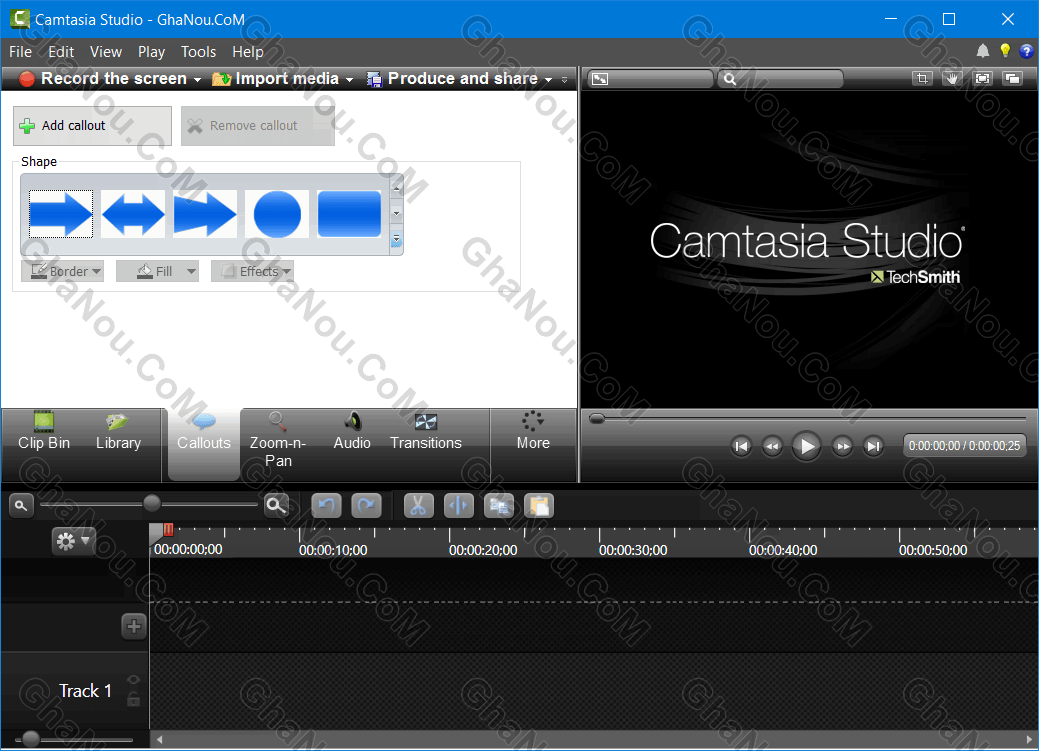
Task: Detach the preview window
Action: (x=1012, y=79)
